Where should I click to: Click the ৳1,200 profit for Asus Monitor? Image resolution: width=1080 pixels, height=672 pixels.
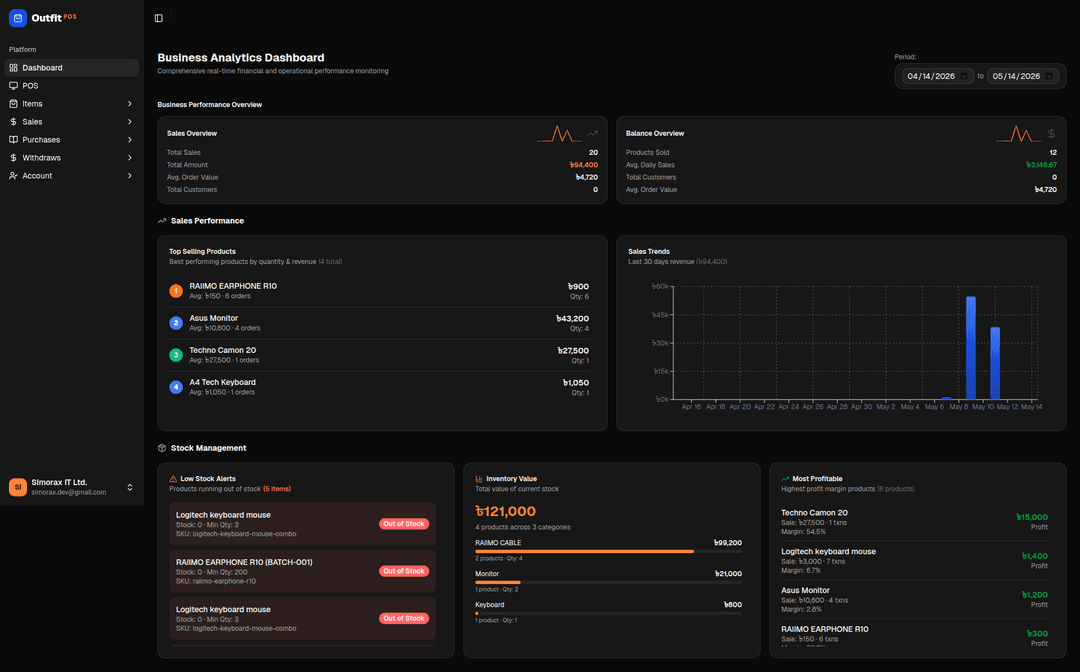click(x=1035, y=595)
